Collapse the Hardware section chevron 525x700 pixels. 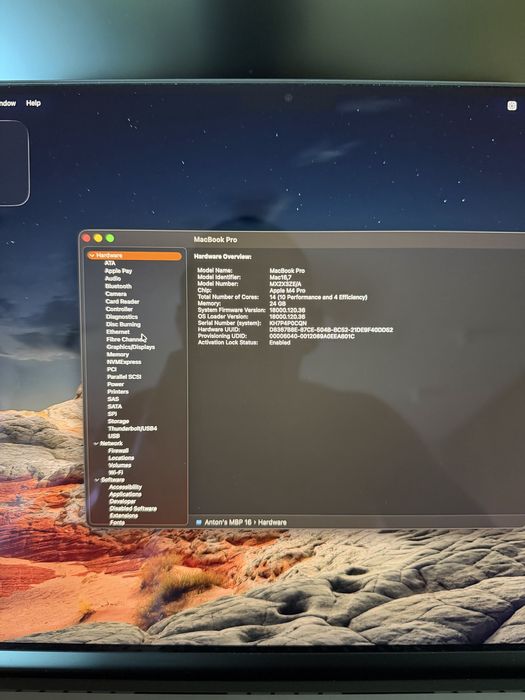pos(92,256)
